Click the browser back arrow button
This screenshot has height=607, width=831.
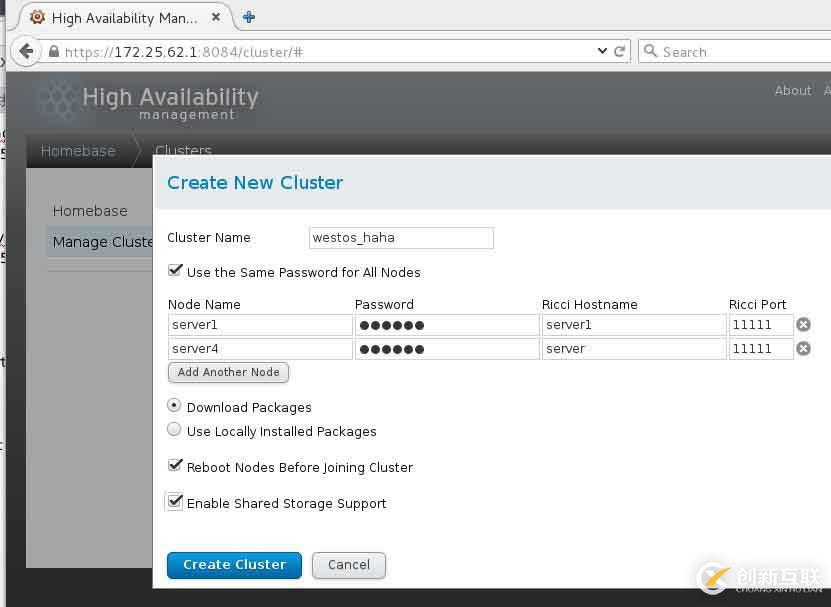click(x=25, y=51)
